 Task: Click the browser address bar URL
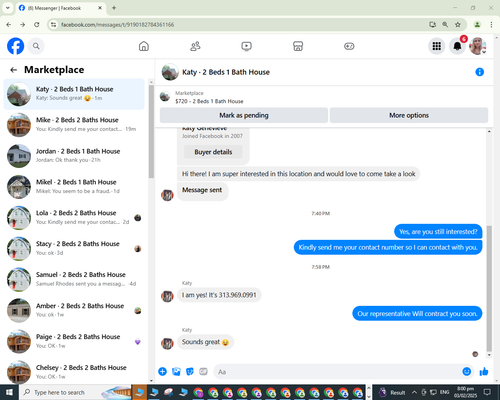click(x=117, y=25)
